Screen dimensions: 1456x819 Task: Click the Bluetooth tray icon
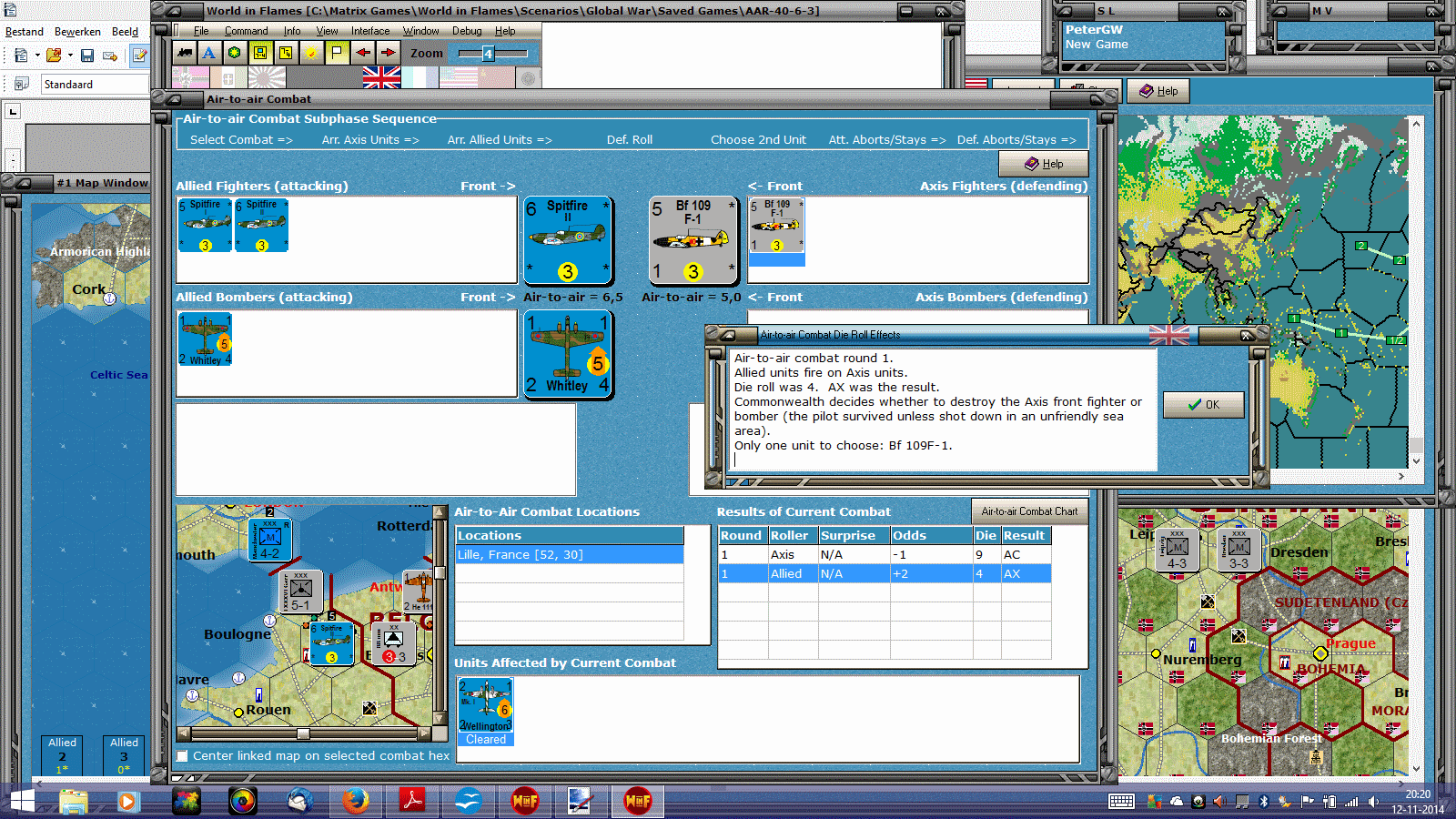[1263, 802]
